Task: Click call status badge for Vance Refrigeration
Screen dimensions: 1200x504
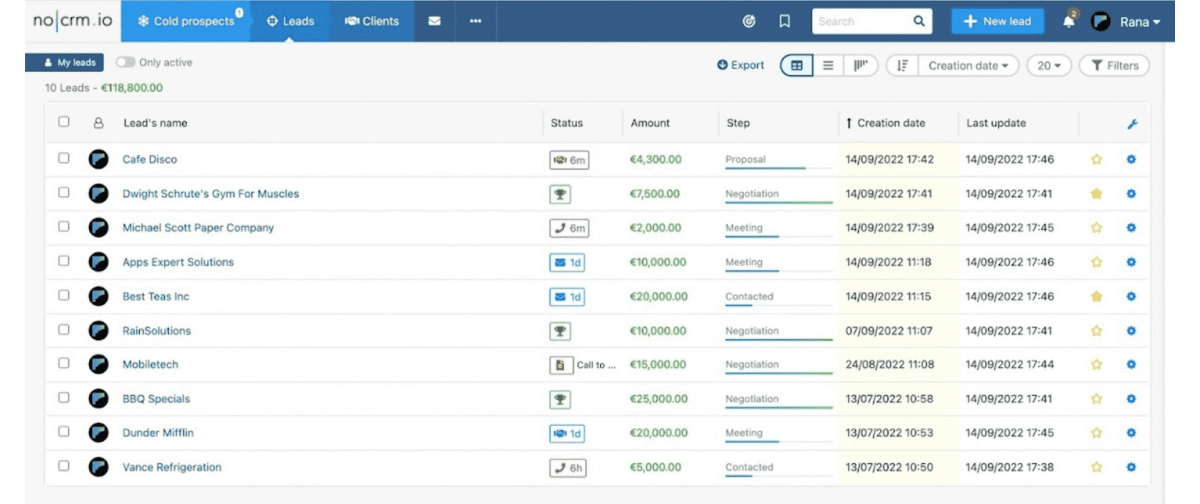Action: [x=569, y=467]
